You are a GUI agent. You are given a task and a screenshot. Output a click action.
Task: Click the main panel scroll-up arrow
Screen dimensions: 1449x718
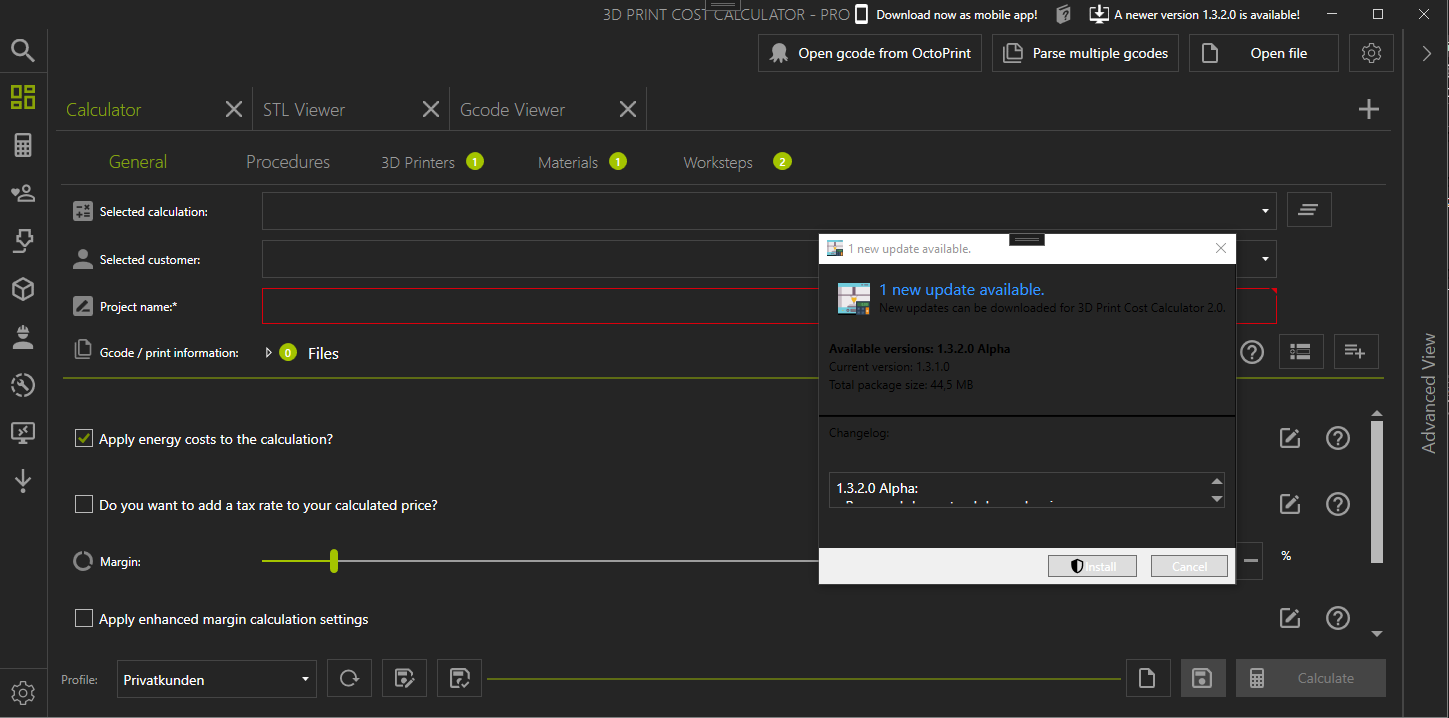pos(1377,414)
